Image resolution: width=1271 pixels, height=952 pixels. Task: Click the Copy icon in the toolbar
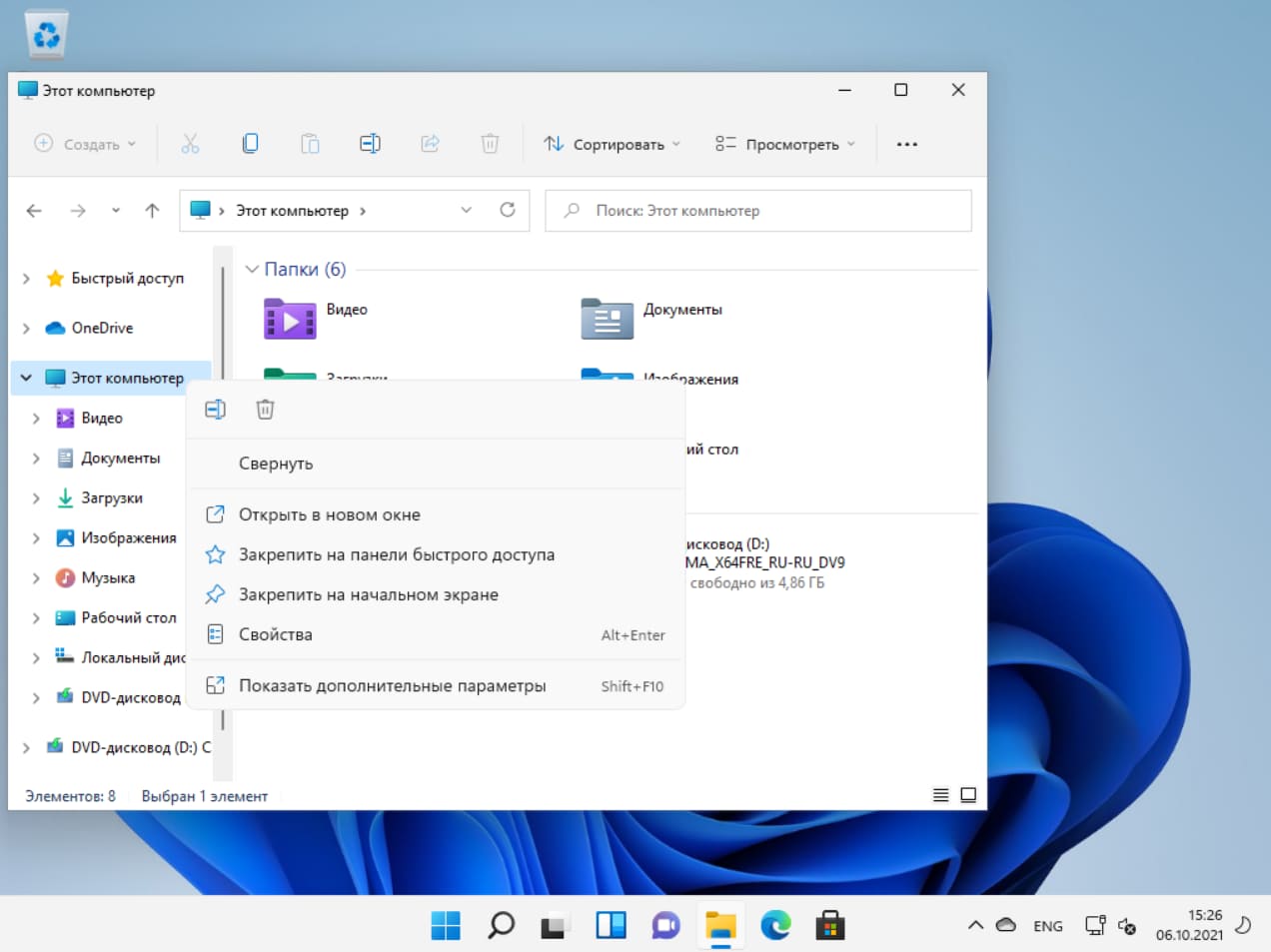pyautogui.click(x=250, y=144)
